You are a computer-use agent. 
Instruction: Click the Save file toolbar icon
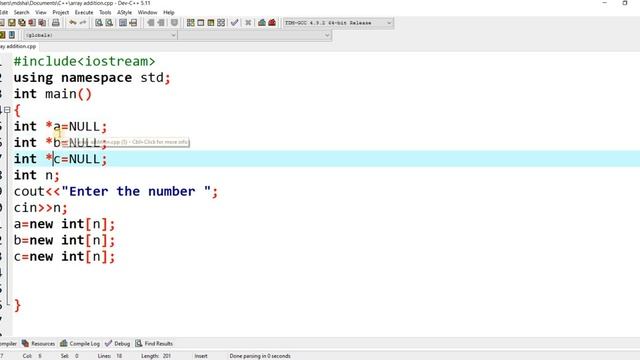[x=12, y=23]
